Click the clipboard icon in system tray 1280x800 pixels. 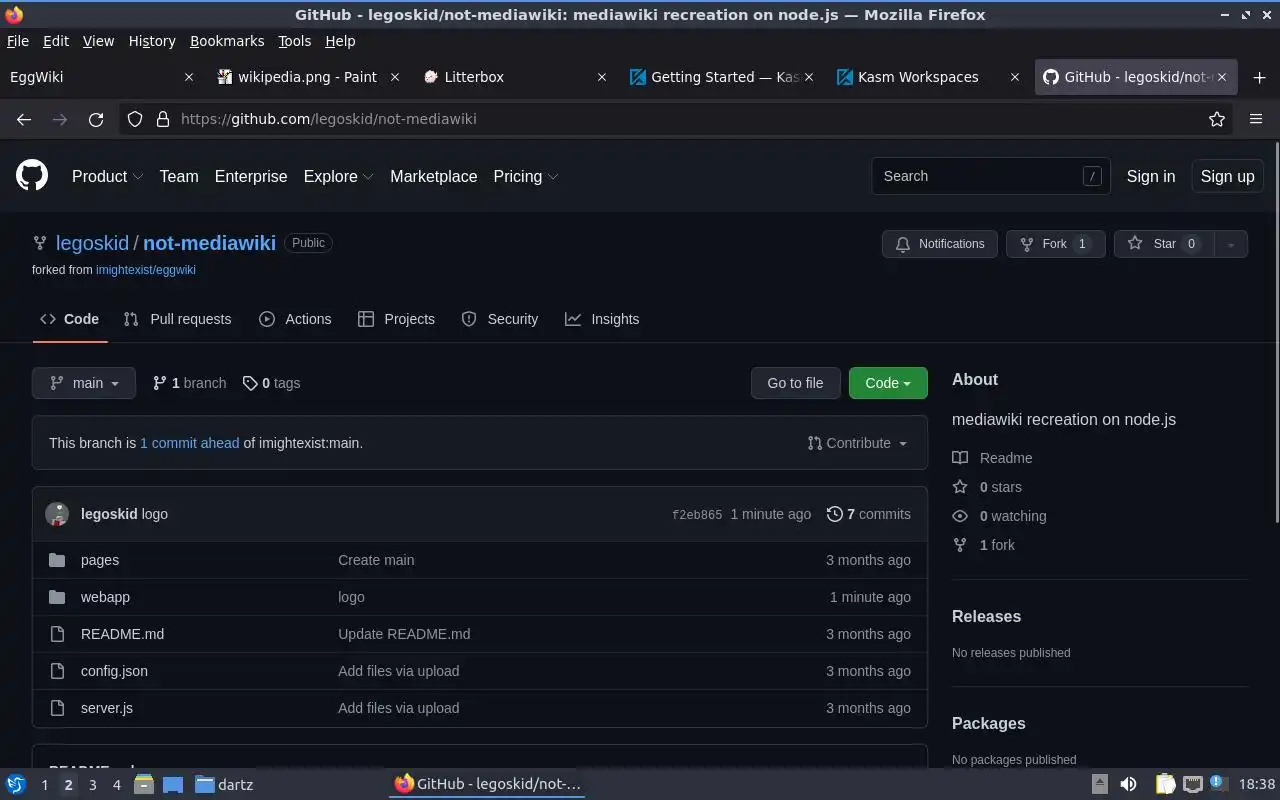(1165, 784)
